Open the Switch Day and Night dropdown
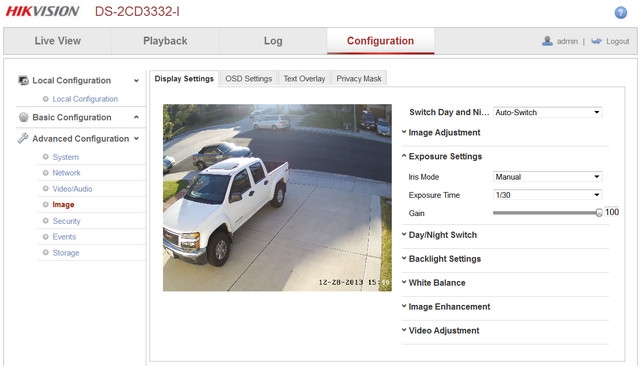Image resolution: width=640 pixels, height=366 pixels. pos(547,112)
